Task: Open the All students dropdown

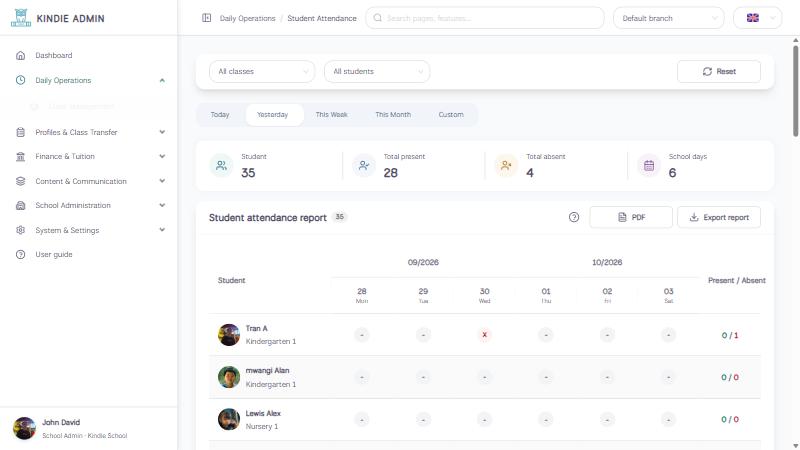Action: (x=377, y=71)
